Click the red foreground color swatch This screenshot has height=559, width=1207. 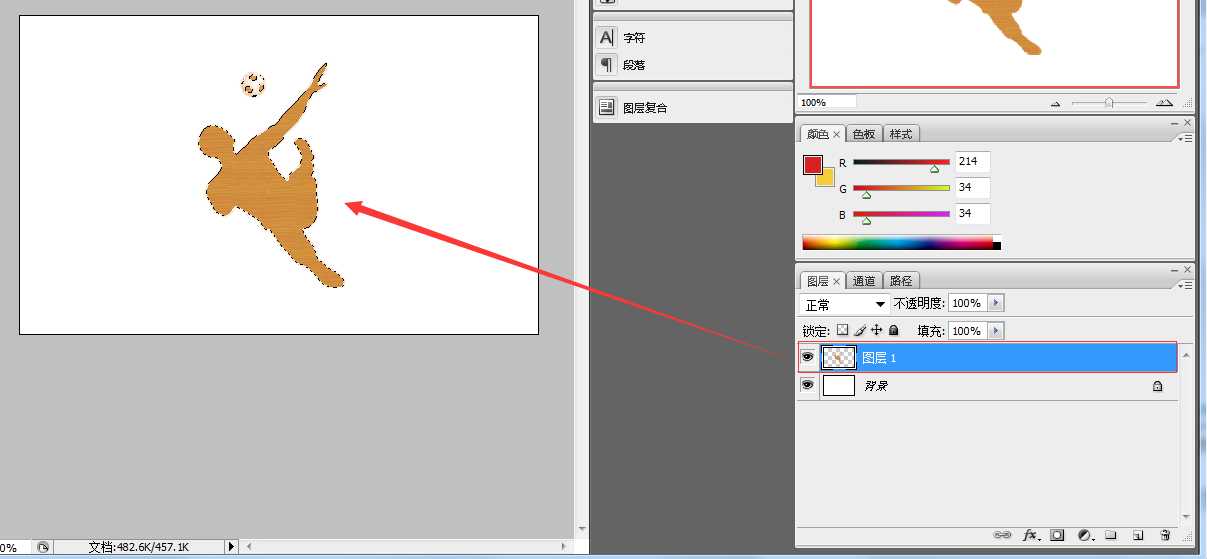(813, 164)
